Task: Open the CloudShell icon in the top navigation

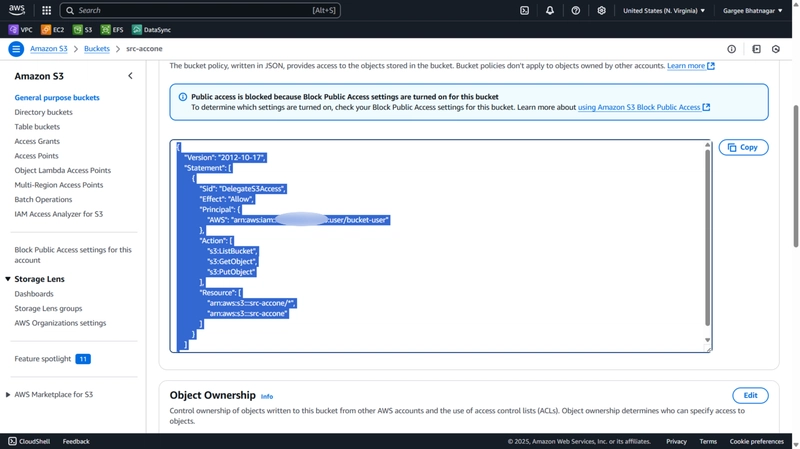Action: pyautogui.click(x=524, y=10)
